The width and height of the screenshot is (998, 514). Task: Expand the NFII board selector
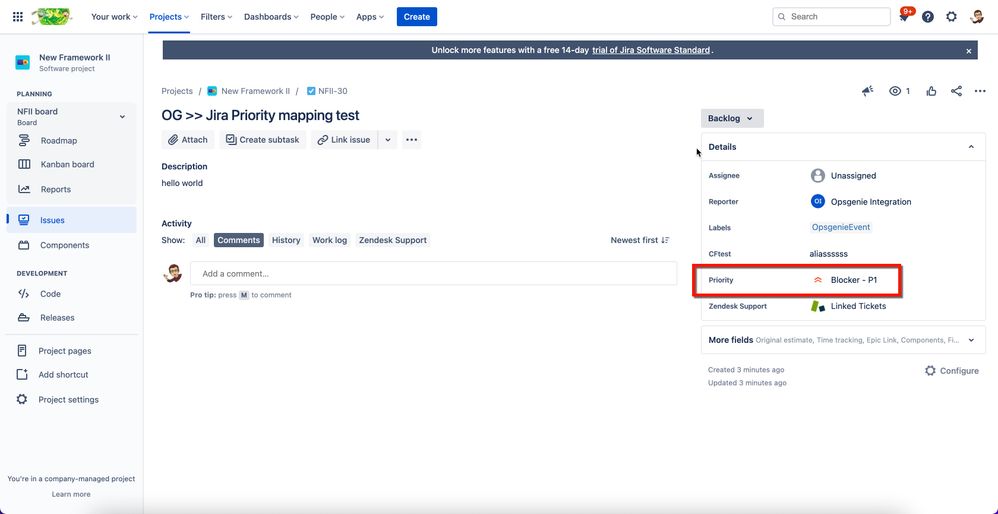tap(122, 116)
